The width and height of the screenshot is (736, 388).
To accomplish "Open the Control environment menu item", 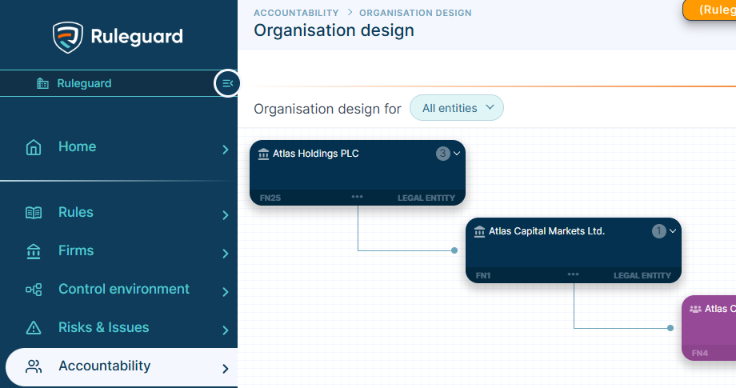I will pos(124,289).
